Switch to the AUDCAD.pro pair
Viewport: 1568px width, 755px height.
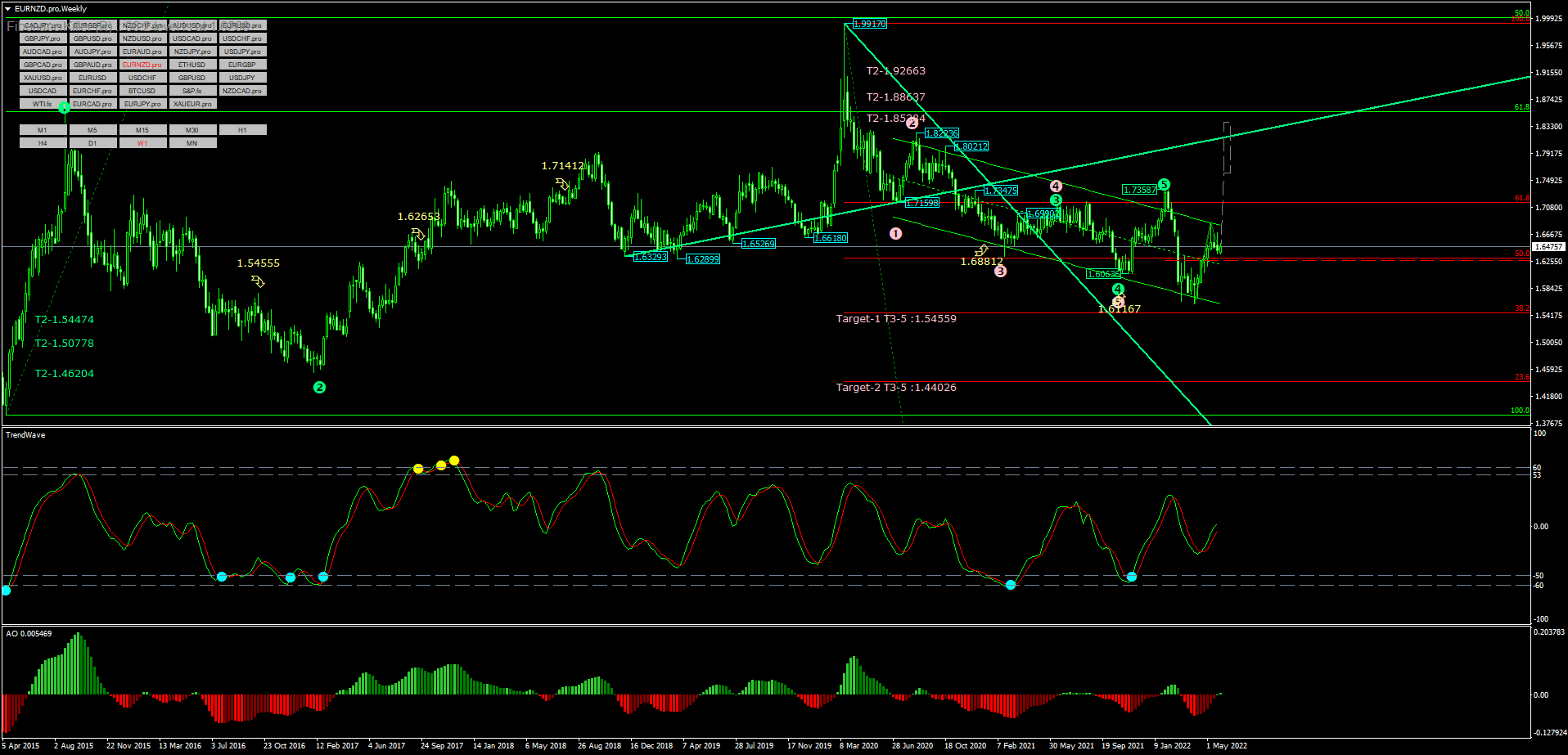point(42,51)
